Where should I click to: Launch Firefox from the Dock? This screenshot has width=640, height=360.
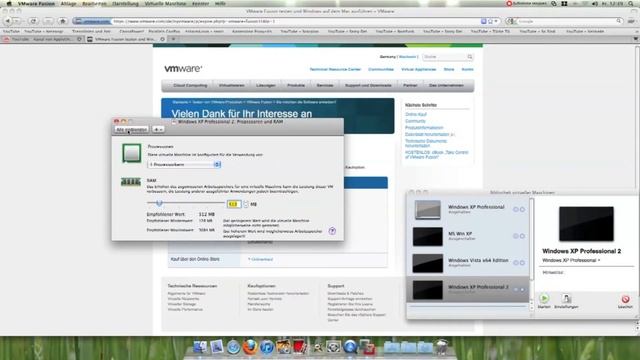pyautogui.click(x=250, y=347)
